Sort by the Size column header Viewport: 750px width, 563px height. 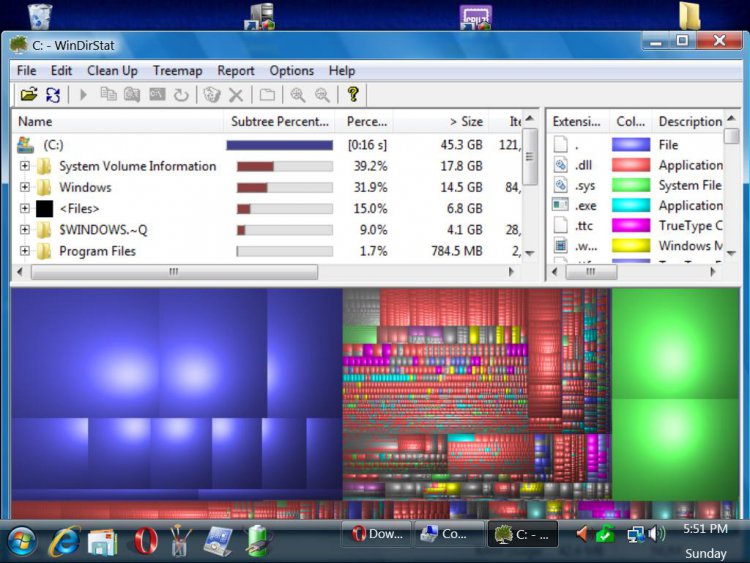pyautogui.click(x=440, y=121)
